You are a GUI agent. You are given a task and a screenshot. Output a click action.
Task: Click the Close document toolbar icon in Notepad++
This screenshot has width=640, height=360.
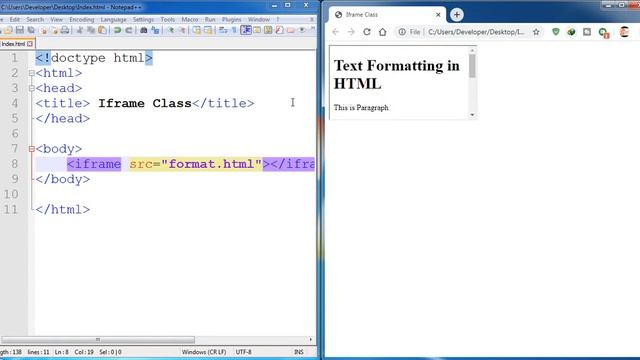43,30
